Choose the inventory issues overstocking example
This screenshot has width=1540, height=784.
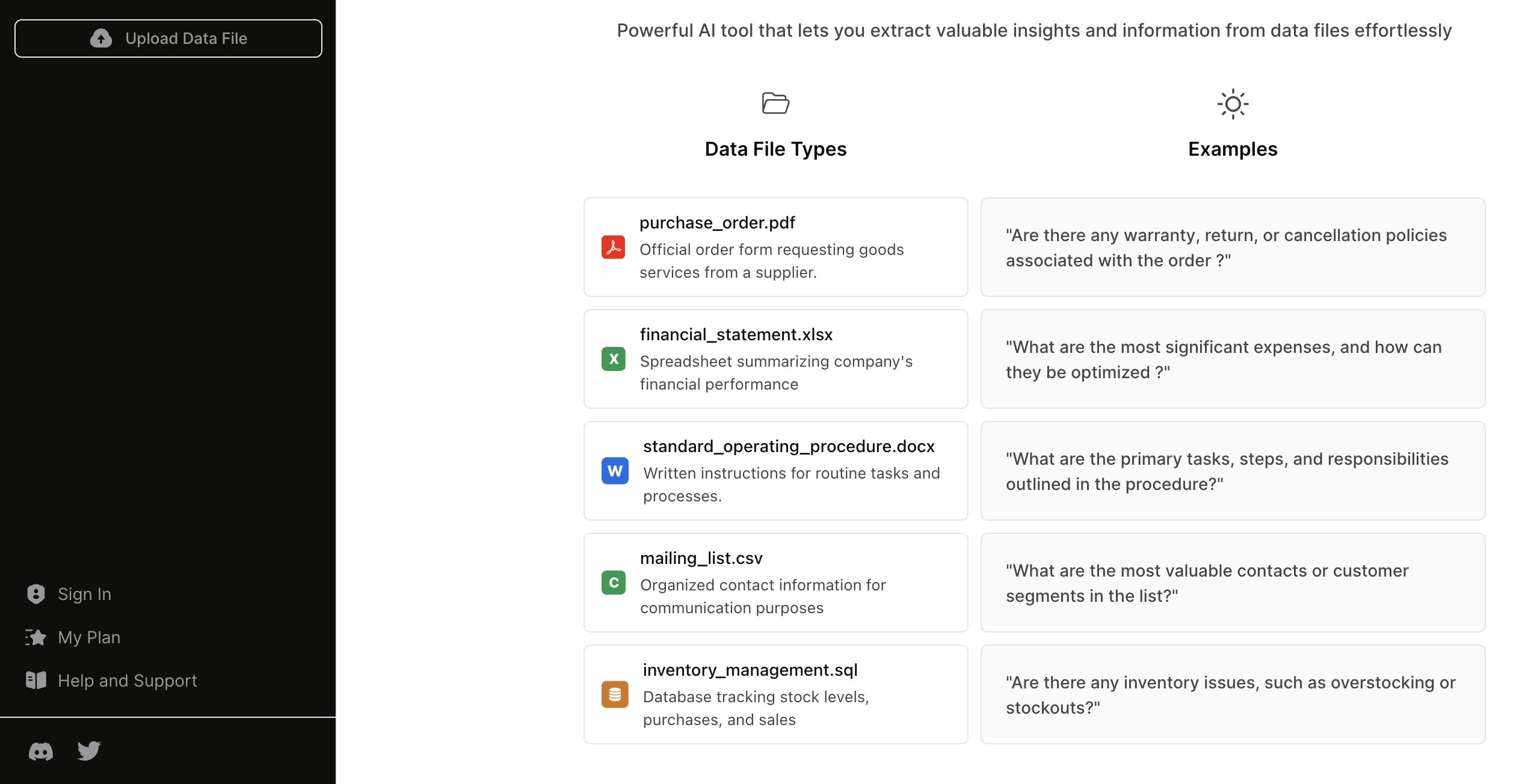(x=1233, y=694)
